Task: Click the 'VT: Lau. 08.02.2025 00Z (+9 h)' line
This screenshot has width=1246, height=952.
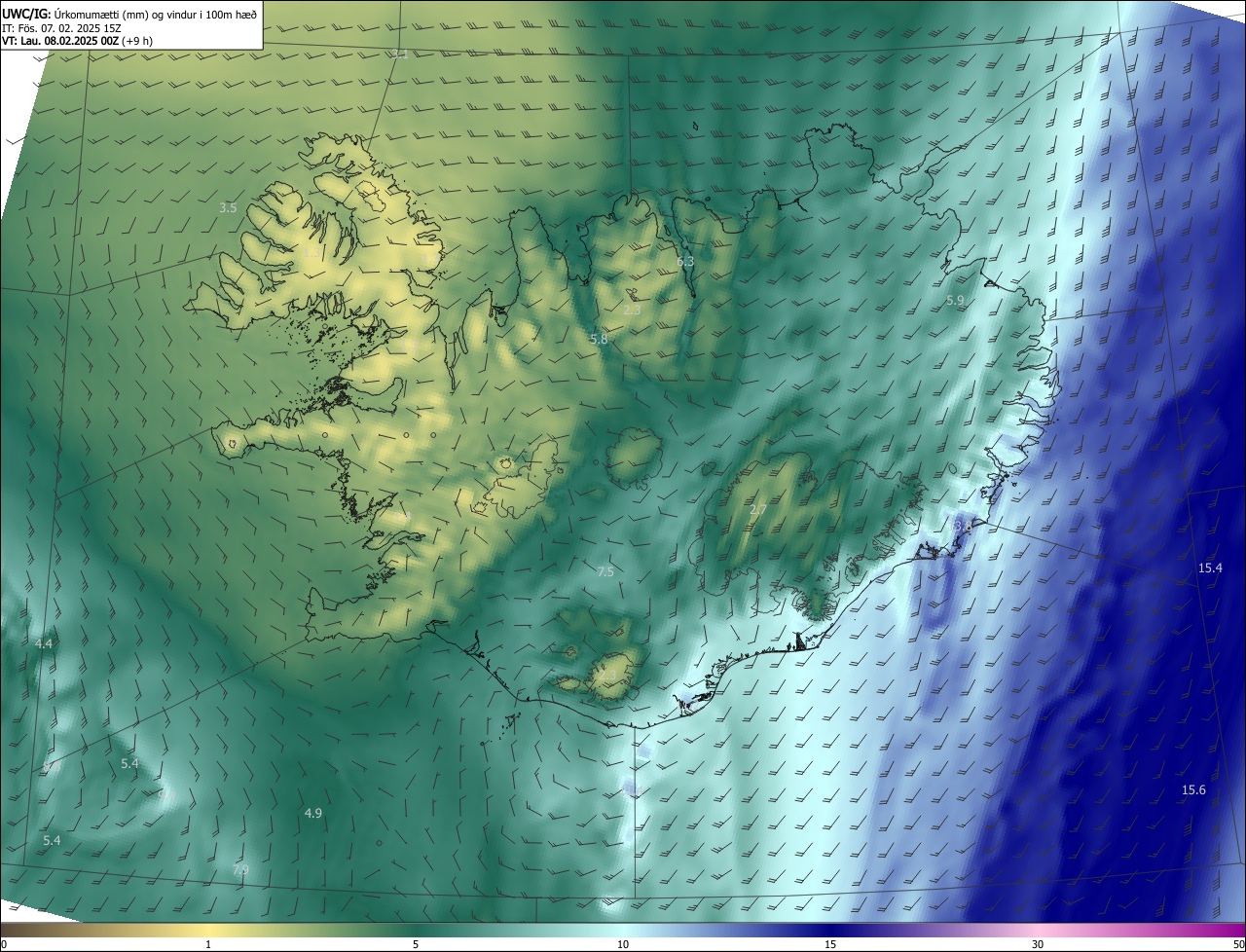Action: (77, 41)
